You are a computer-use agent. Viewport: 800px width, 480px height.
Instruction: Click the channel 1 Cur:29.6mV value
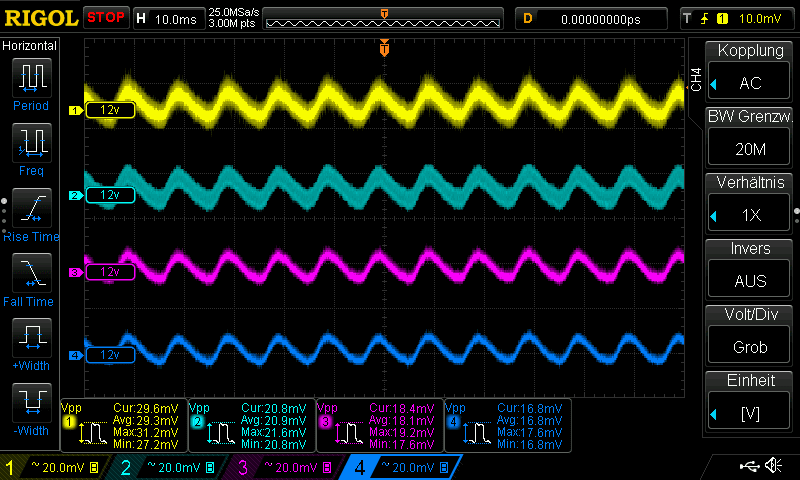click(146, 408)
